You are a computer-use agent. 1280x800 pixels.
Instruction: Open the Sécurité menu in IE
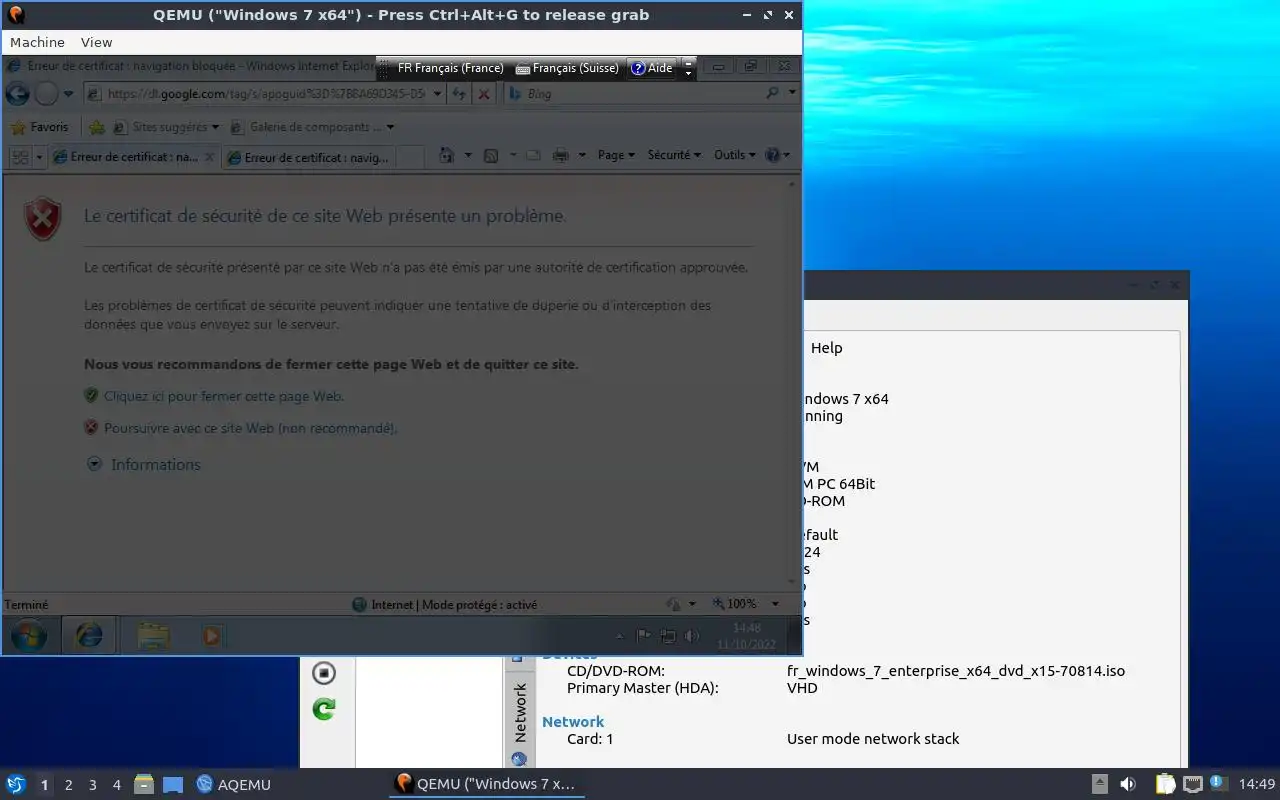[674, 155]
